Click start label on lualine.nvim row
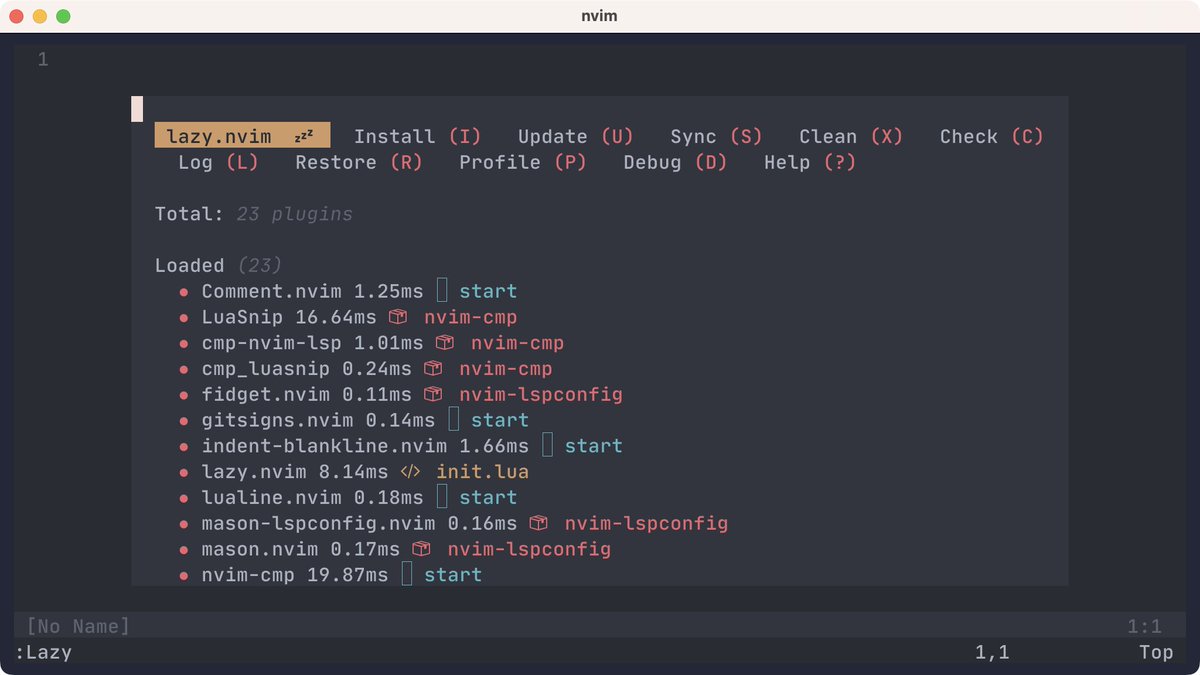Viewport: 1200px width, 675px height. (488, 497)
